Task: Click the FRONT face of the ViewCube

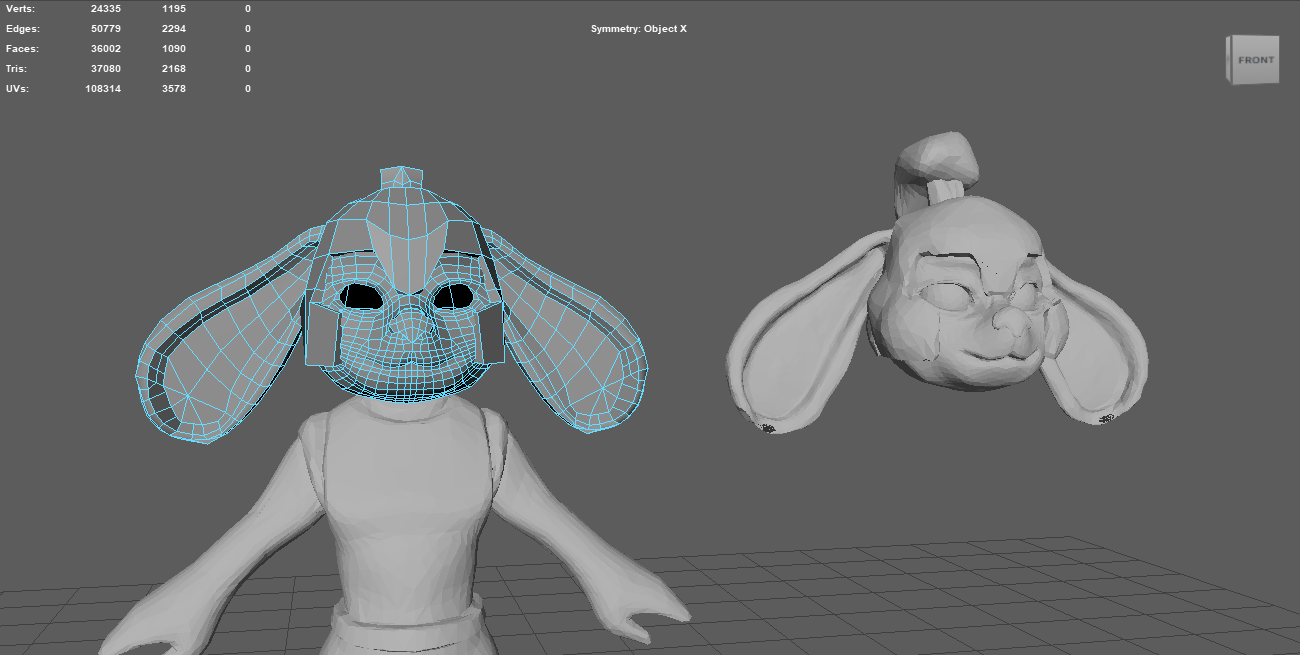Action: click(x=1256, y=60)
